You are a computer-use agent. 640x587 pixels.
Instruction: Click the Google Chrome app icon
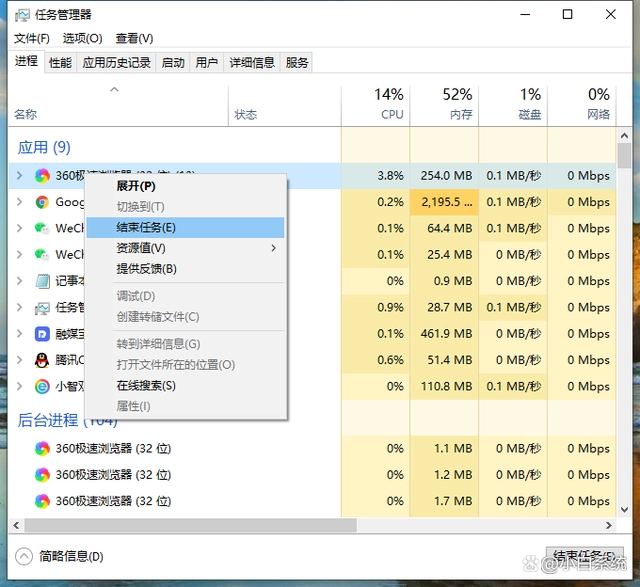(42, 202)
